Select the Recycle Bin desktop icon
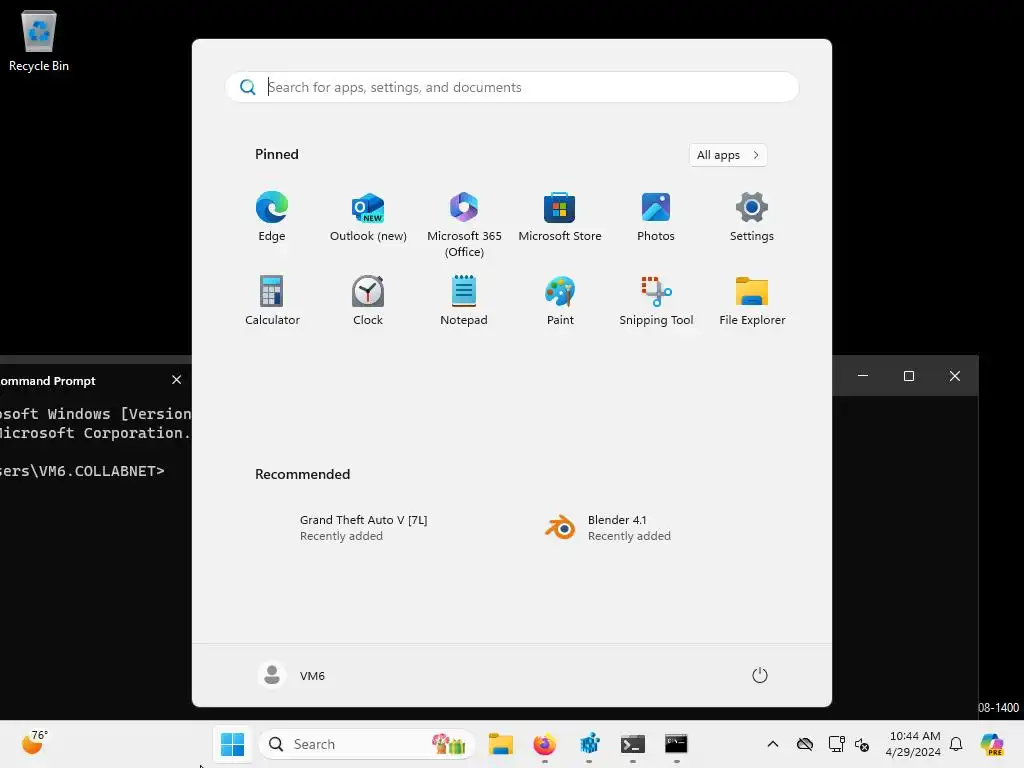This screenshot has width=1024, height=768. pos(39,40)
